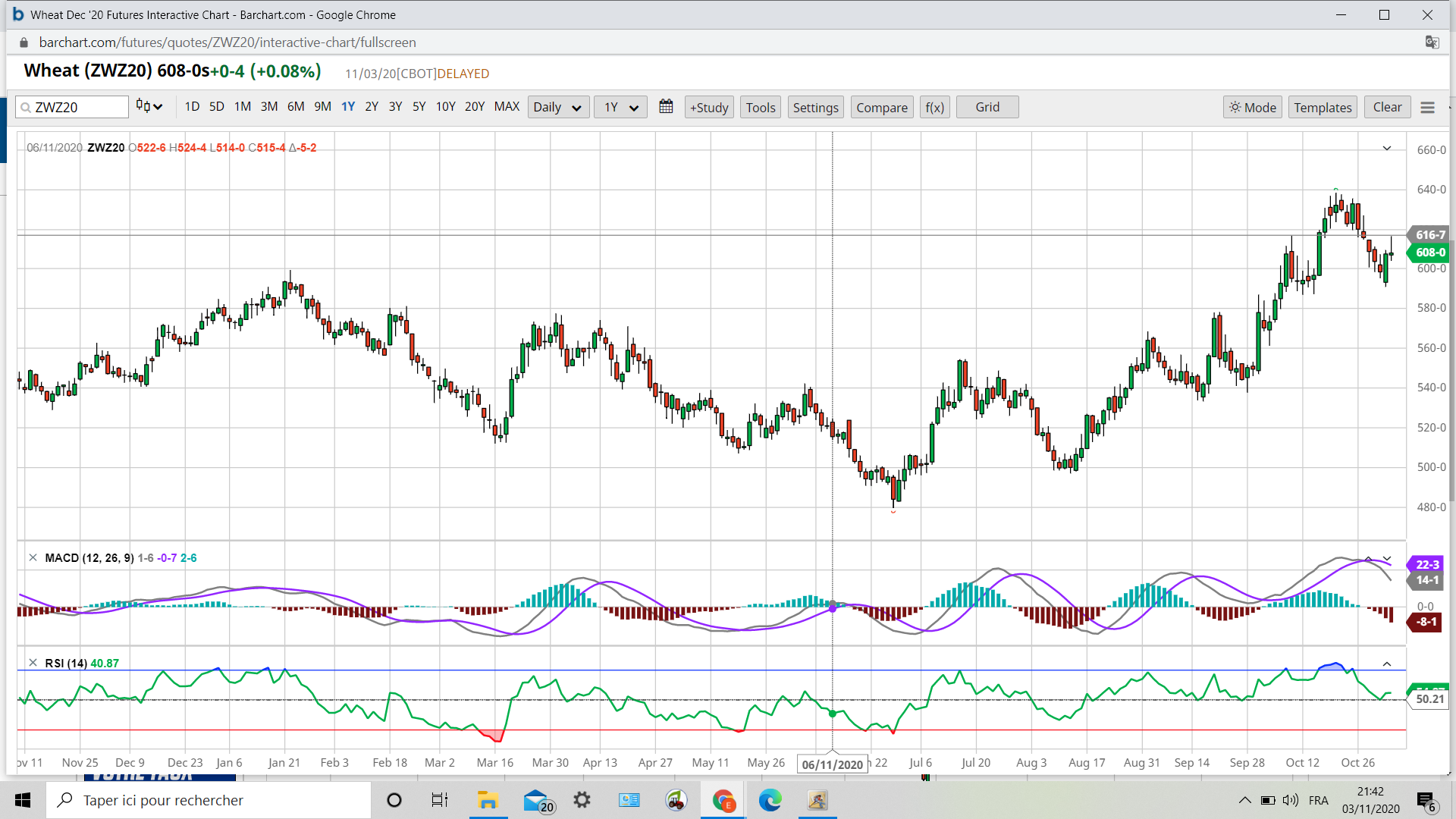Remove the MACD study with X
Image resolution: width=1456 pixels, height=819 pixels.
pyautogui.click(x=33, y=557)
